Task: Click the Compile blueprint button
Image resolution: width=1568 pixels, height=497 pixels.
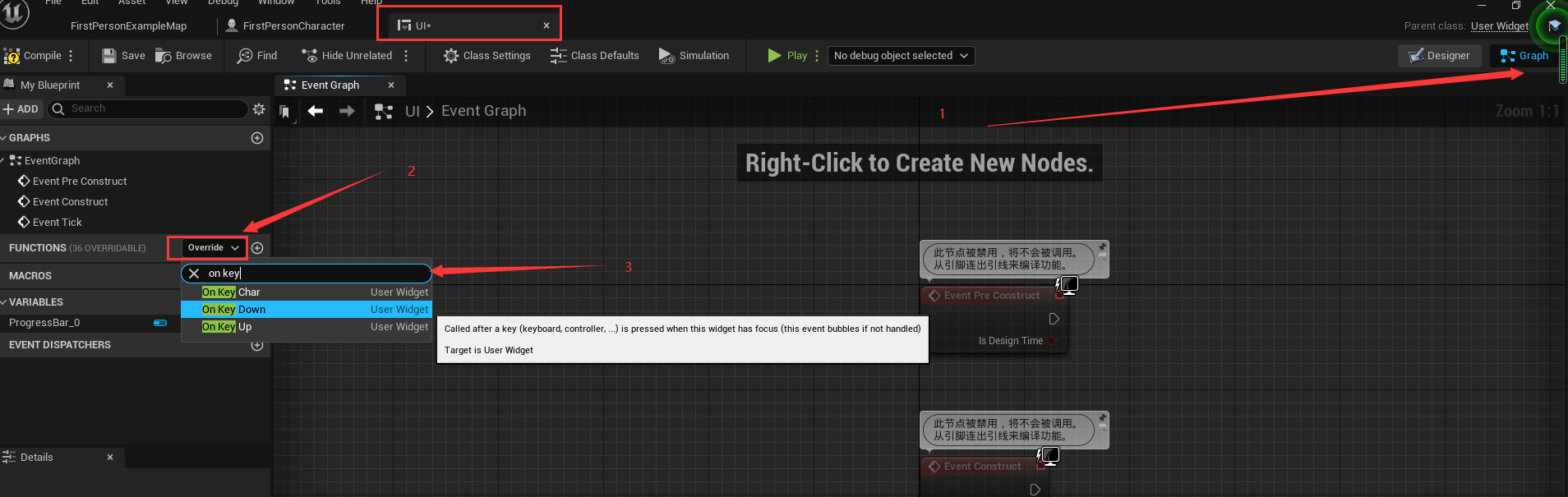Action: pyautogui.click(x=33, y=56)
